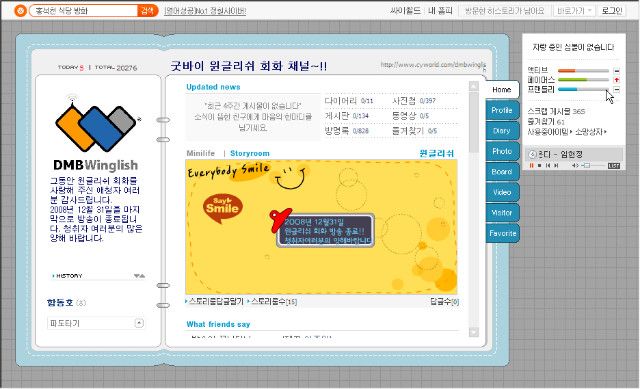
Task: Skip to next track
Action: pos(556,165)
